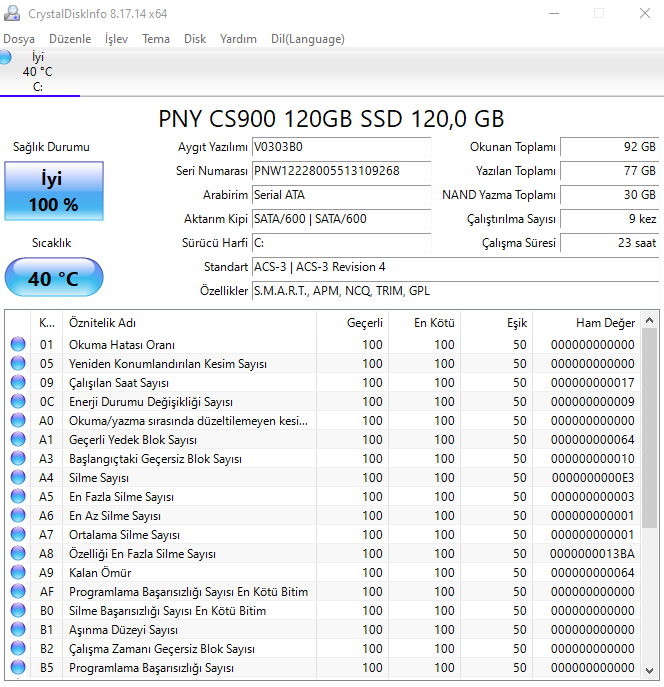Click the PNY CS900 120GB SSD title
Image resolution: width=664 pixels, height=687 pixels.
(331, 119)
